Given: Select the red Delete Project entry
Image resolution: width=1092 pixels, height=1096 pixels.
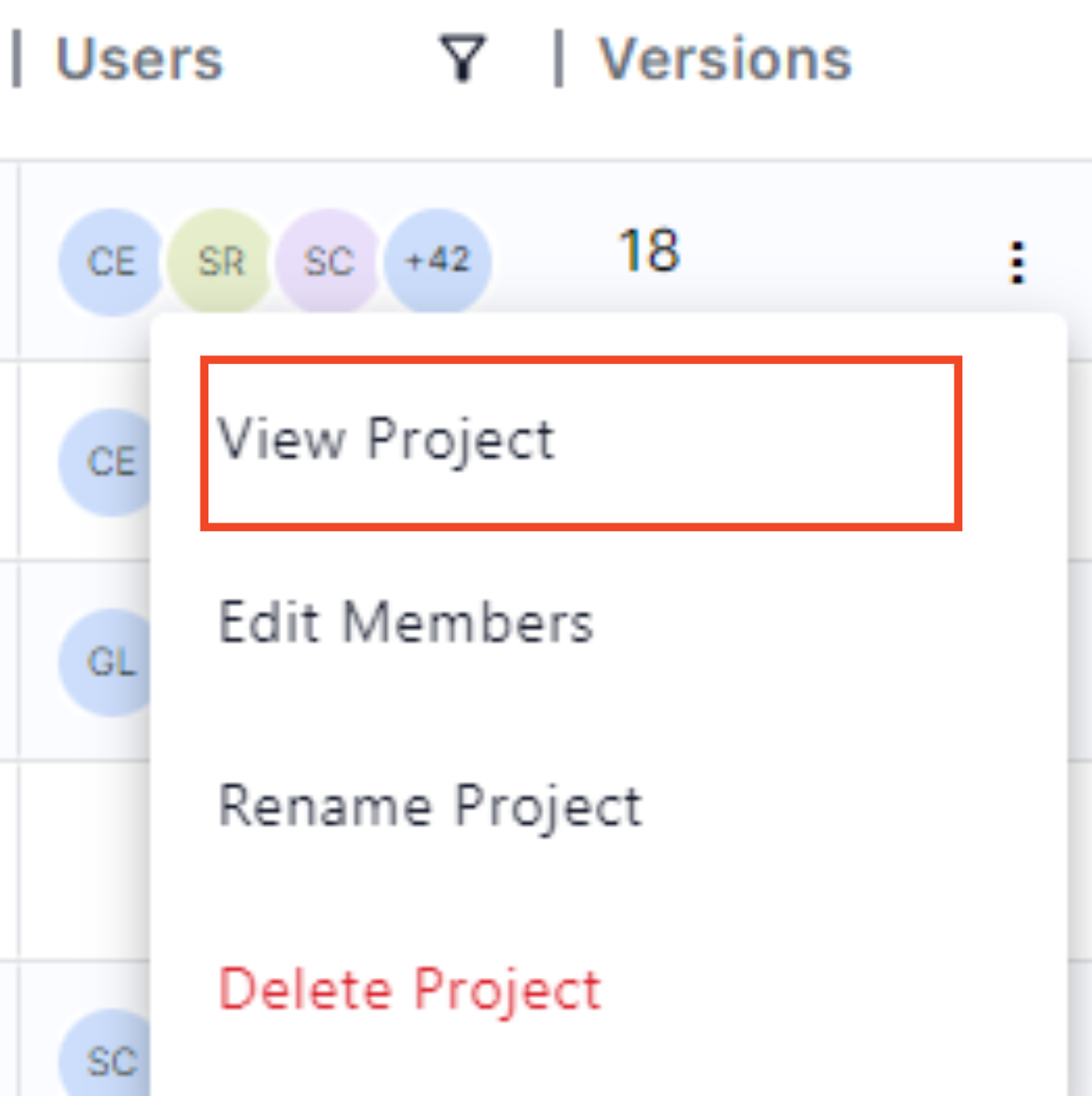Looking at the screenshot, I should [x=410, y=989].
